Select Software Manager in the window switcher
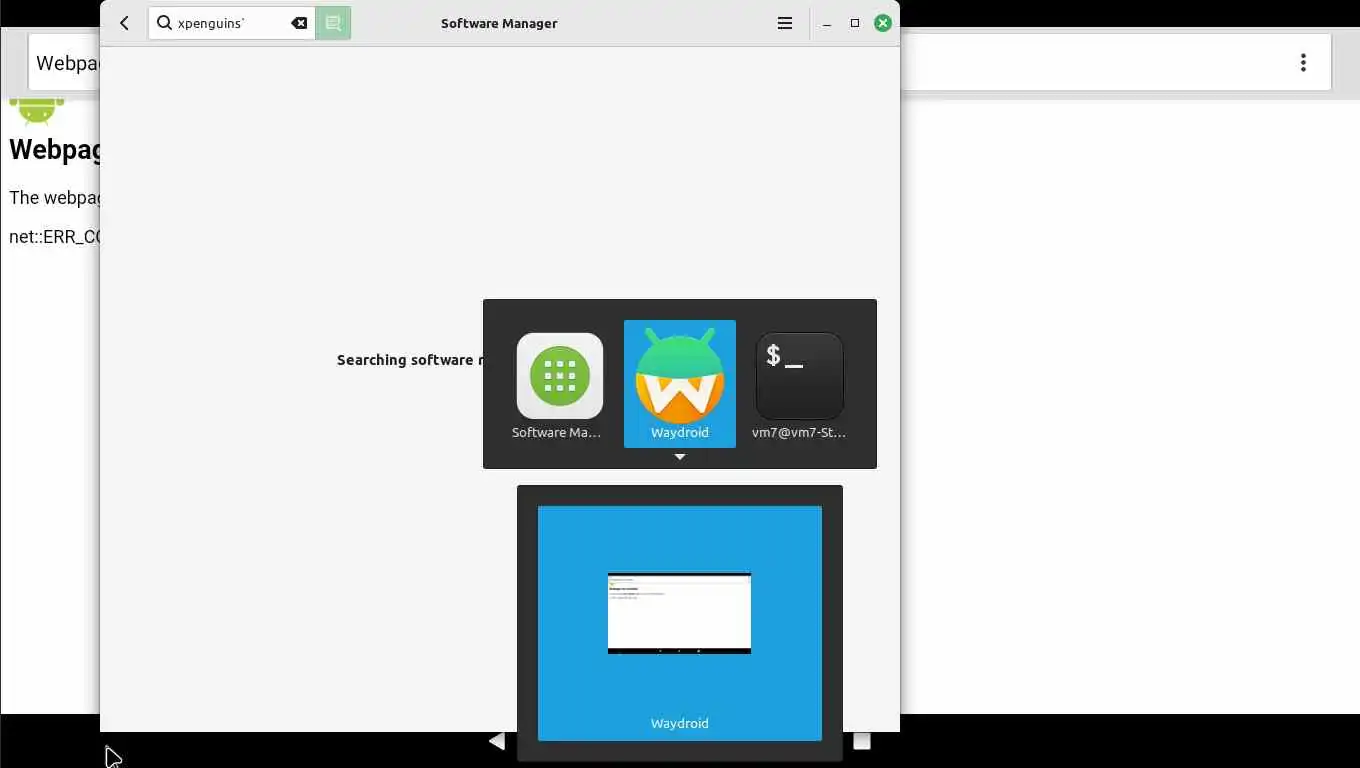 click(560, 384)
